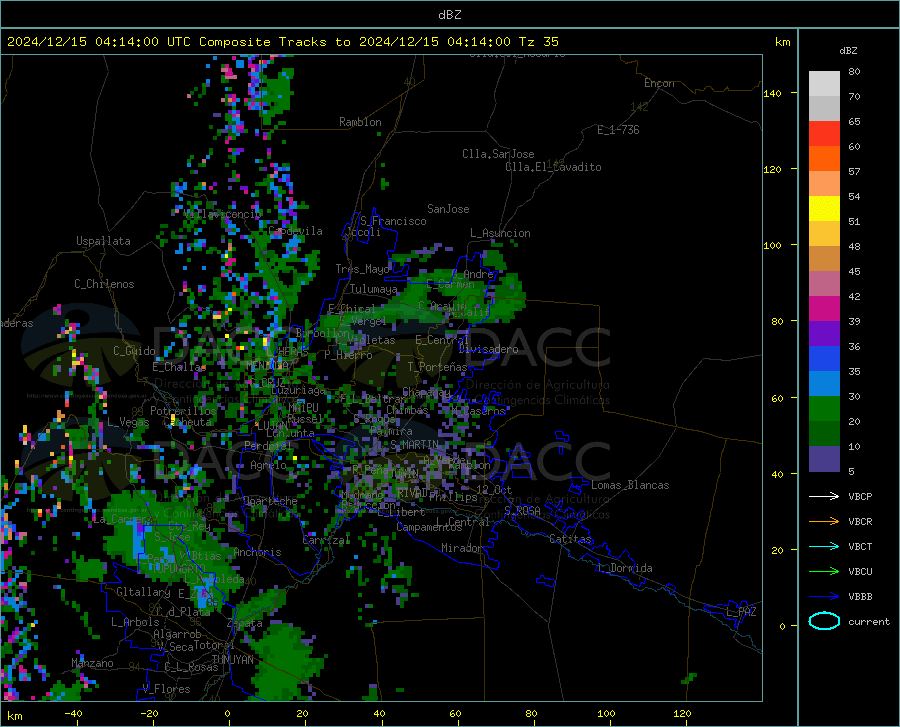Click the 'C_Guido' map label
This screenshot has height=727, width=900.
(134, 351)
